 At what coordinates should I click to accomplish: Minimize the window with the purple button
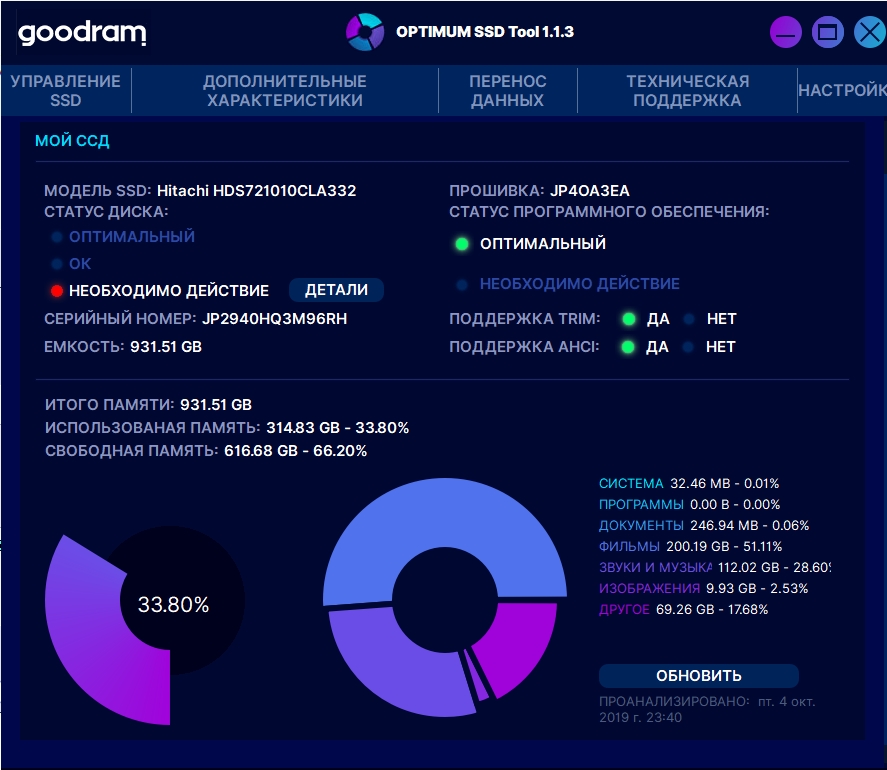(x=785, y=32)
